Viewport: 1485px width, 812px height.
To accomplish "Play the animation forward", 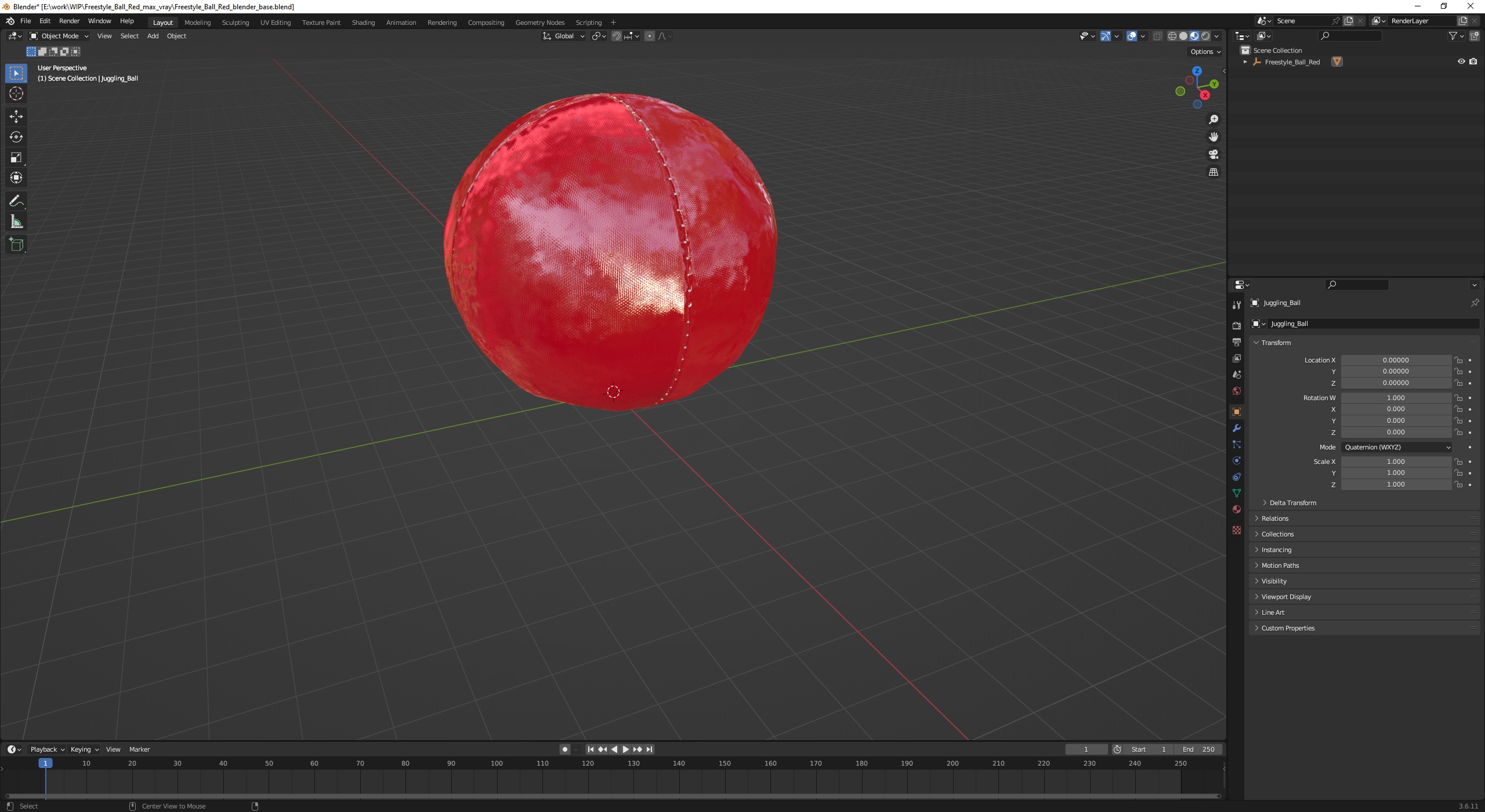I will tap(626, 749).
